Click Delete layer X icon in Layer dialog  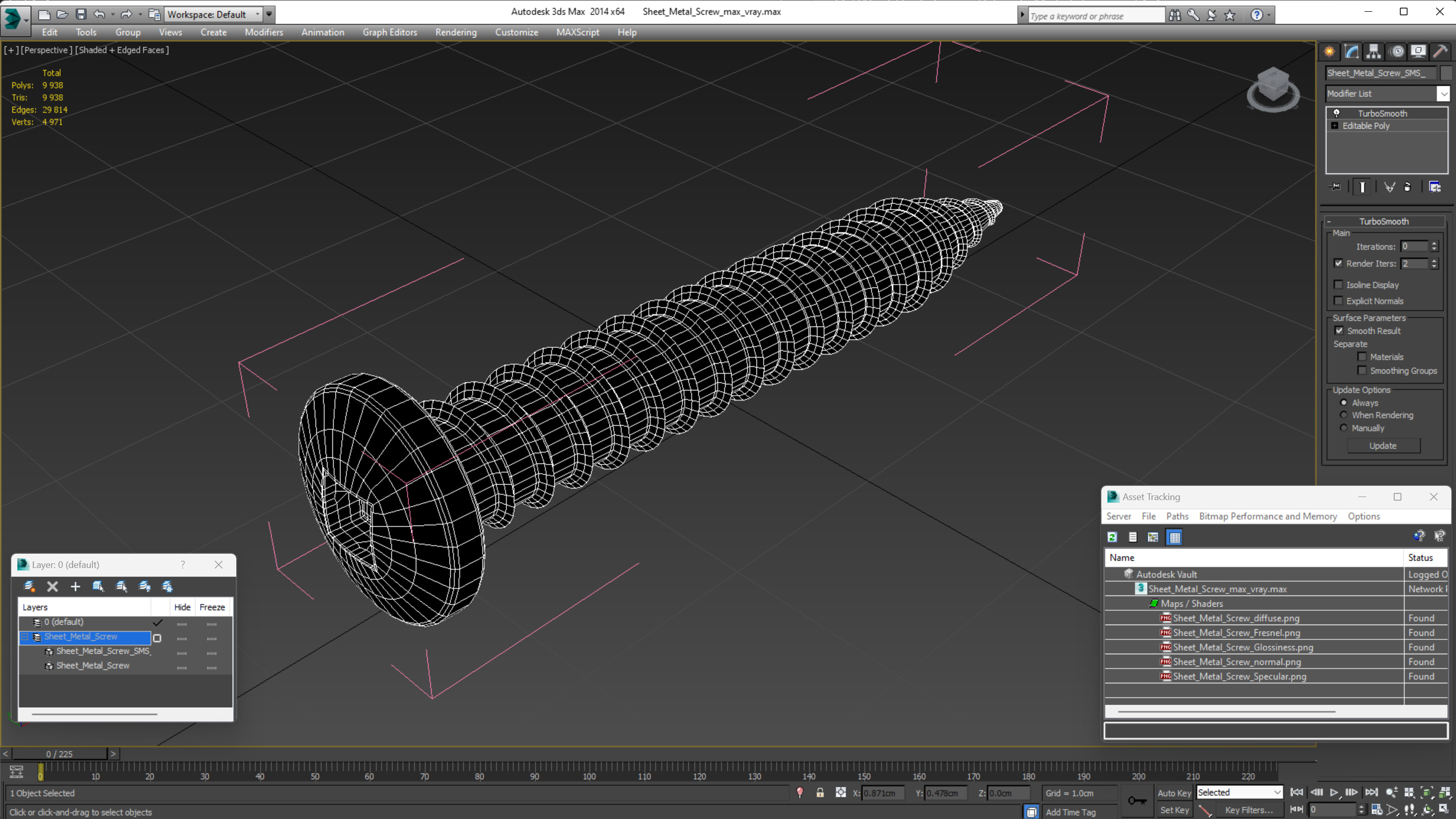pyautogui.click(x=53, y=586)
